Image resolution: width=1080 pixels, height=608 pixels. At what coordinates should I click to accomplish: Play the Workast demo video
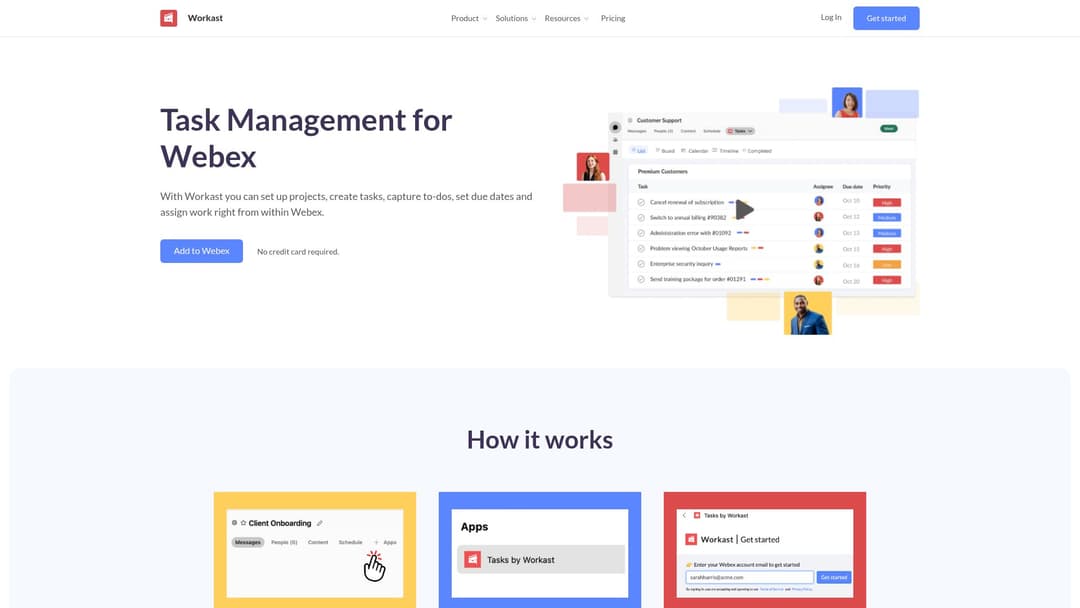(x=745, y=209)
